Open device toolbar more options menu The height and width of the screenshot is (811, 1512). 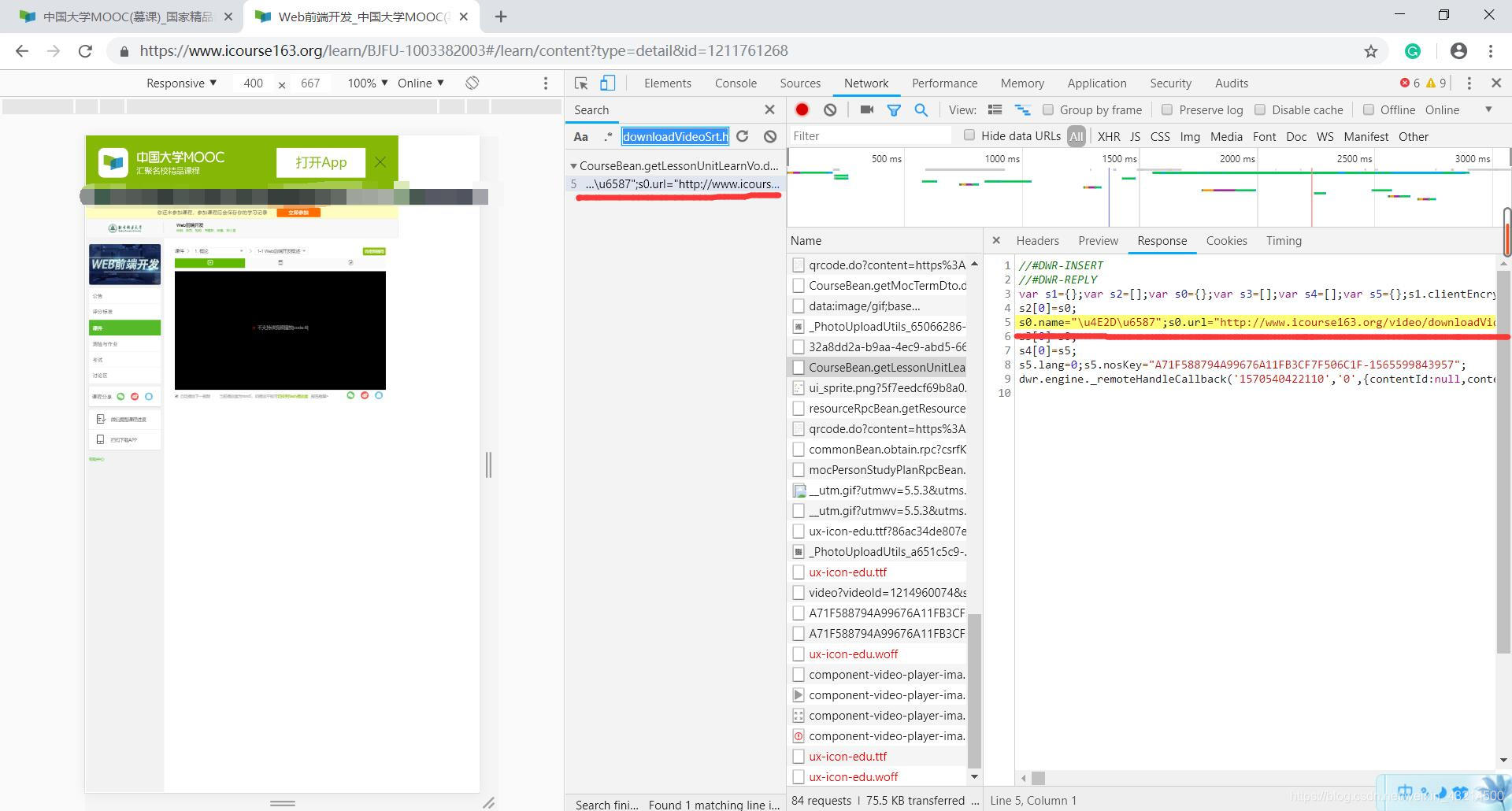click(546, 83)
